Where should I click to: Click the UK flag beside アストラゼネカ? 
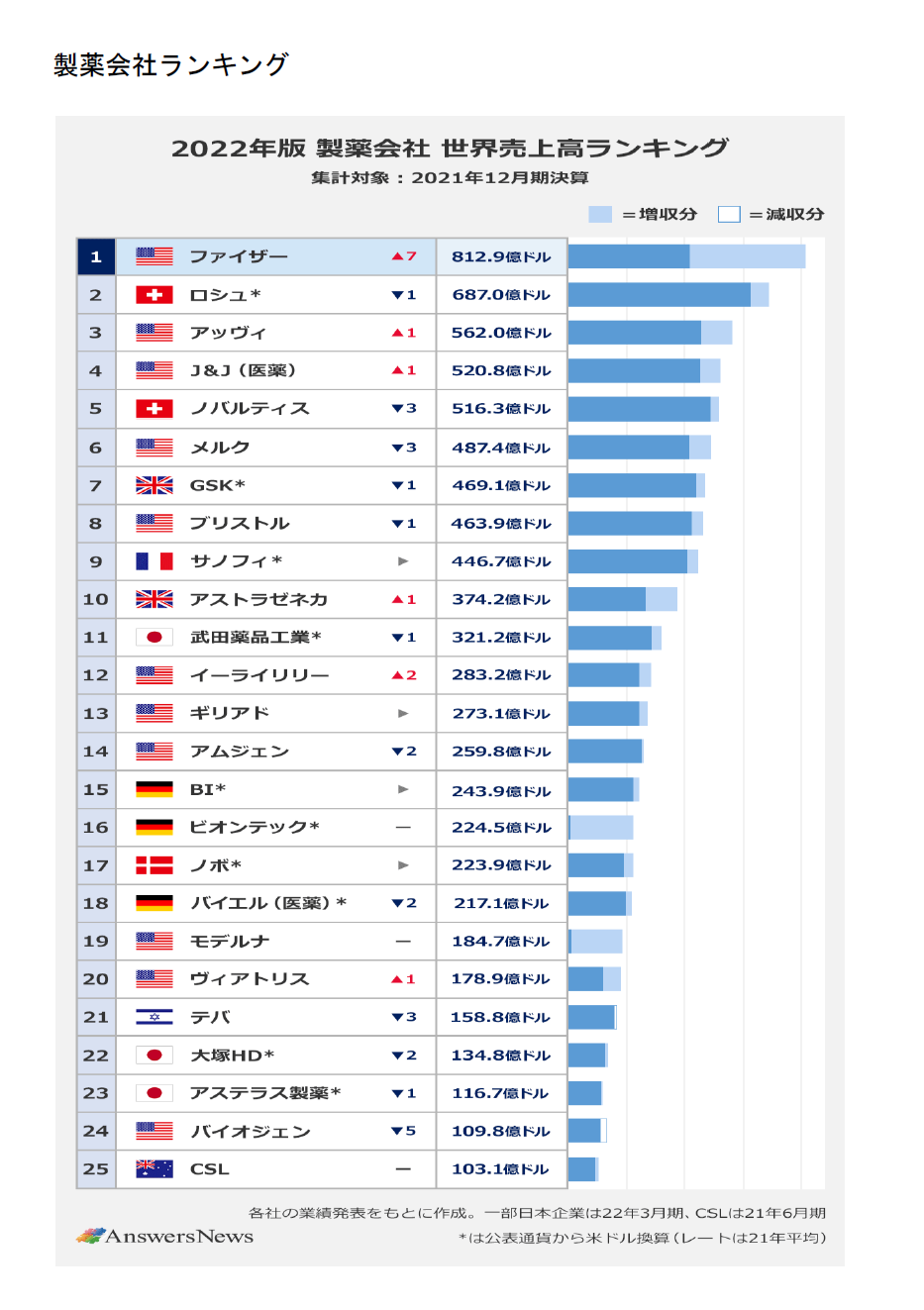click(154, 599)
